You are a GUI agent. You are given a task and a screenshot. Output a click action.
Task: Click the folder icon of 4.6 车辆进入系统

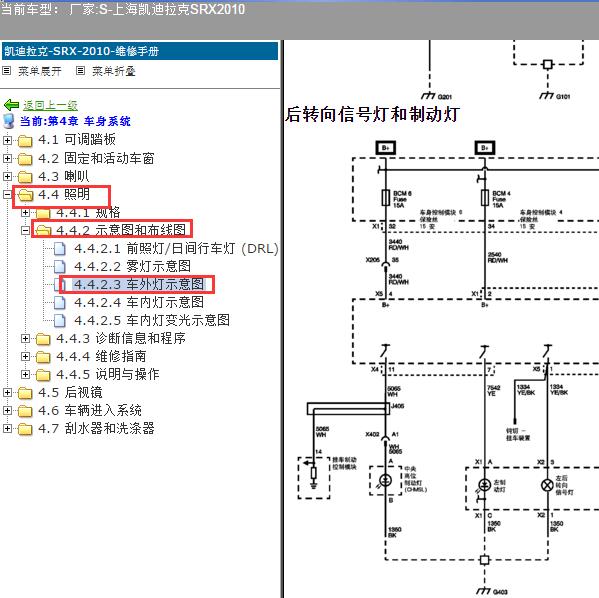coord(25,411)
